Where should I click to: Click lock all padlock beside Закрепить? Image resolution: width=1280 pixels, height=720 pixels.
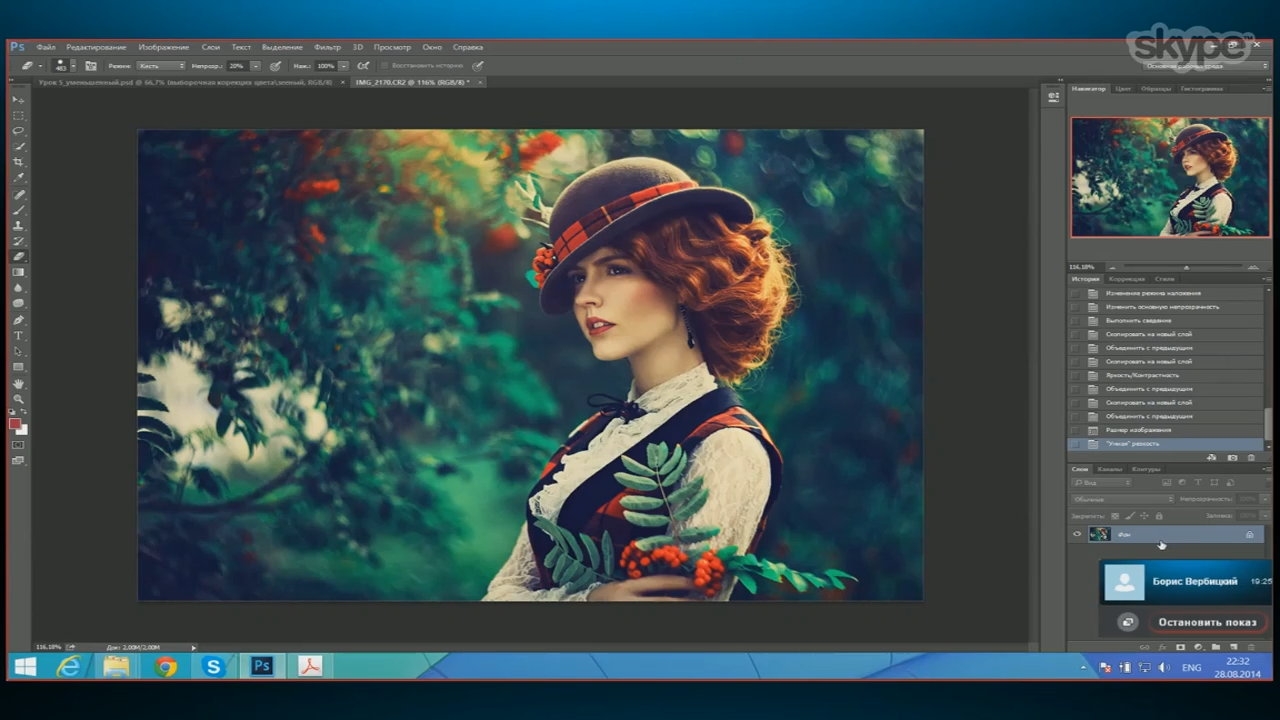click(x=1158, y=516)
